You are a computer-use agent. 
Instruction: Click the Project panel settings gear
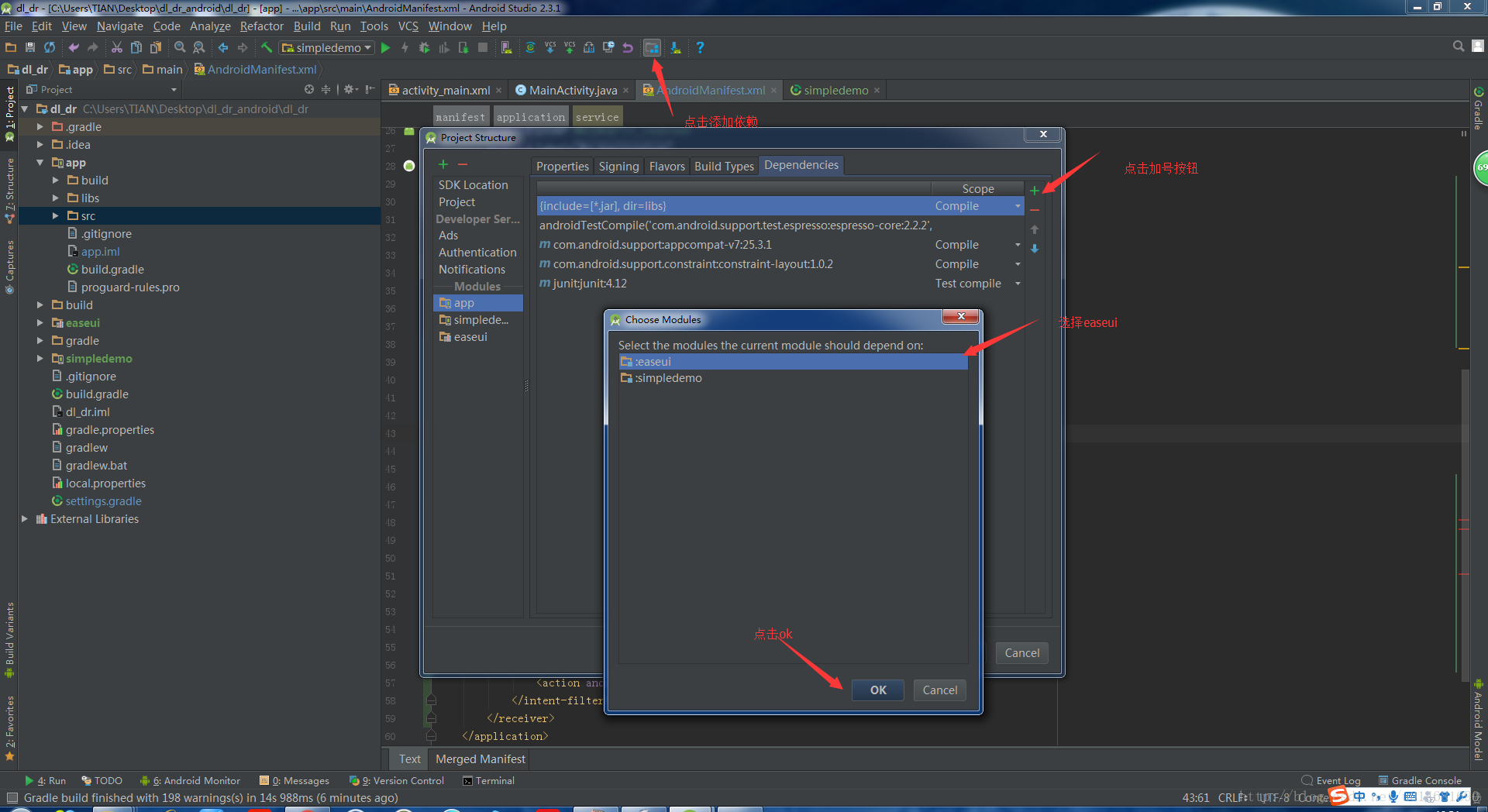pyautogui.click(x=350, y=89)
